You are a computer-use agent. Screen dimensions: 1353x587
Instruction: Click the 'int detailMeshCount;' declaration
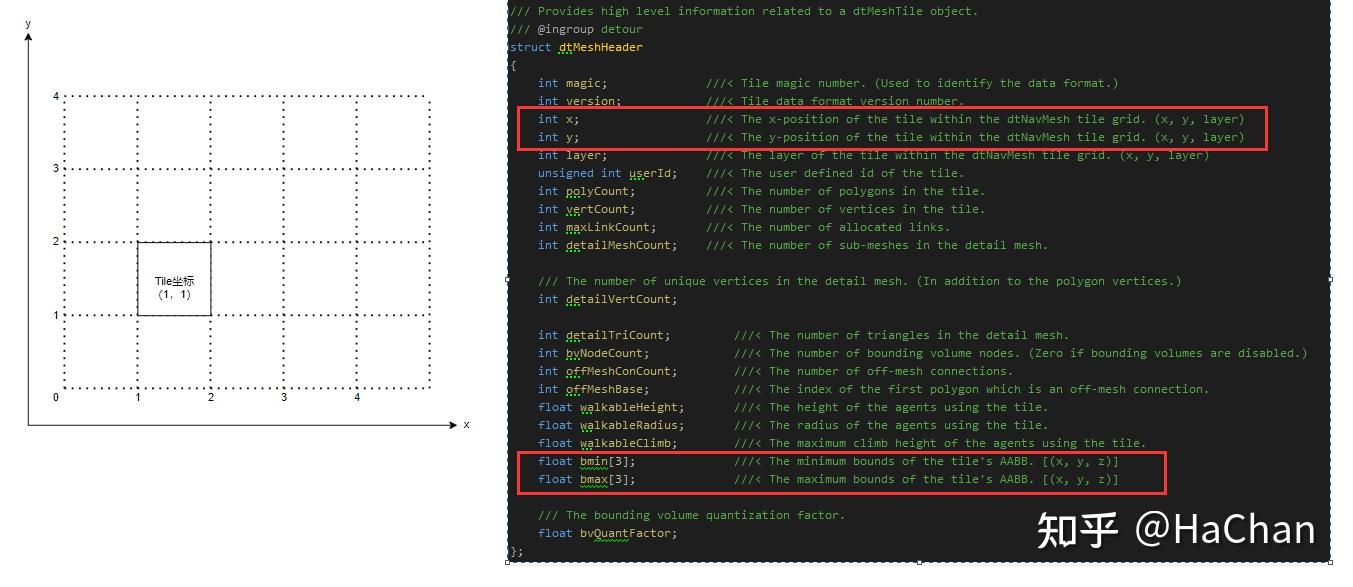pos(607,245)
